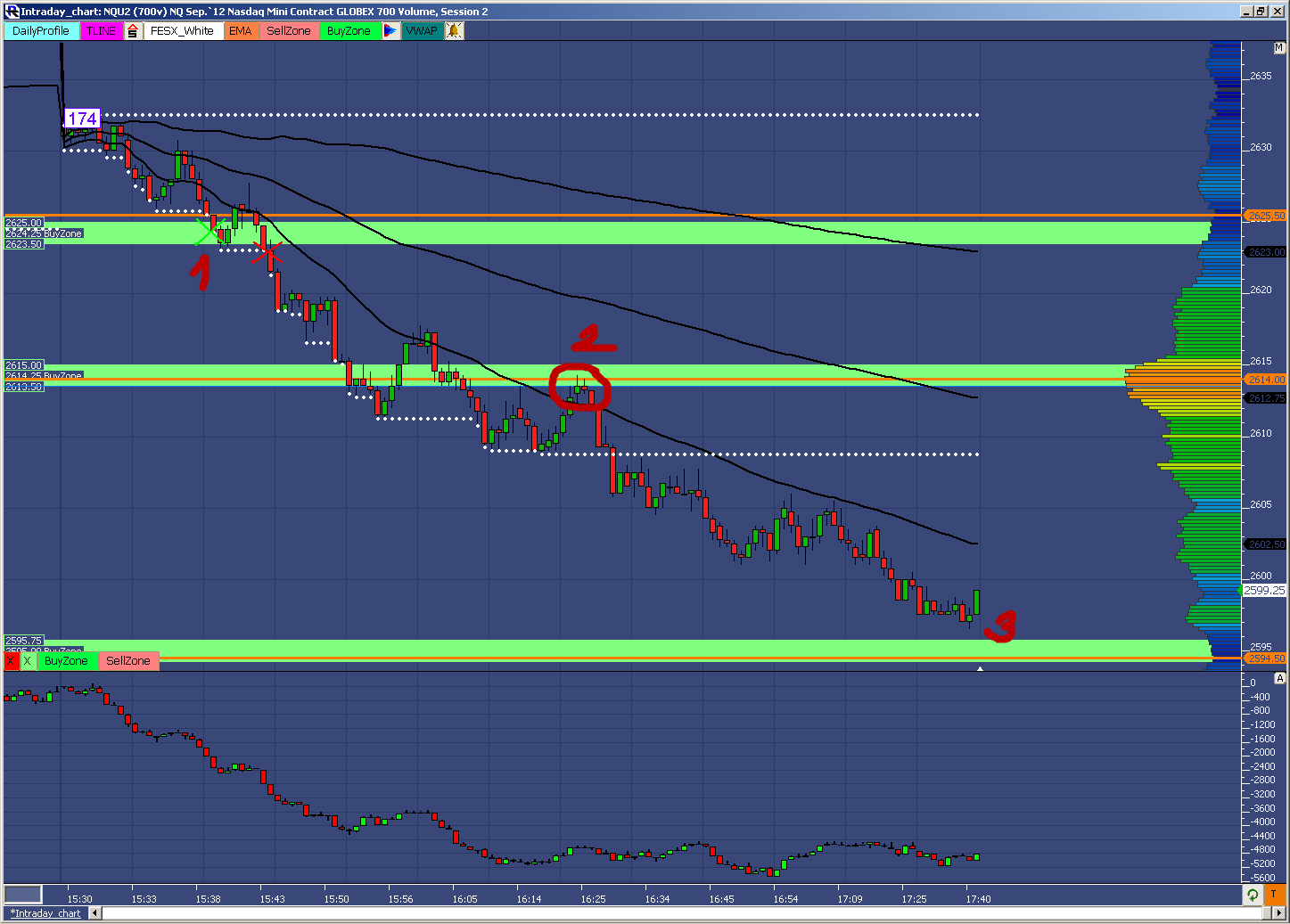The height and width of the screenshot is (924, 1290).
Task: Click the 2600 price scale label
Action: click(x=1261, y=576)
